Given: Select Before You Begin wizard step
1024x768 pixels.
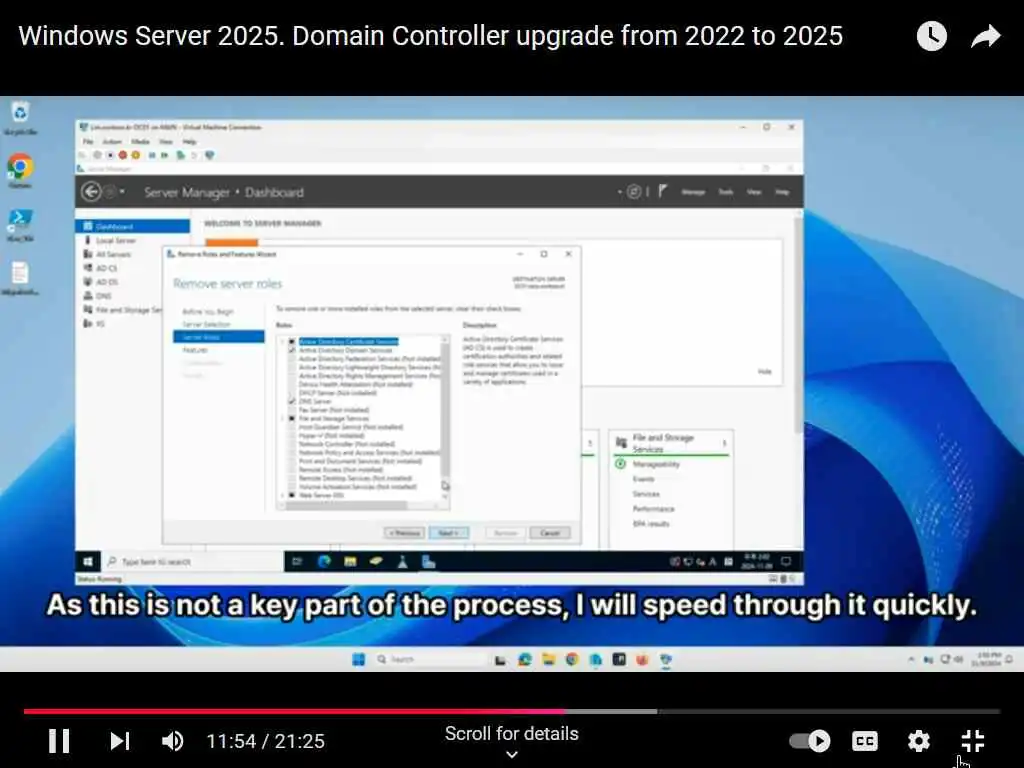Looking at the screenshot, I should [x=207, y=312].
